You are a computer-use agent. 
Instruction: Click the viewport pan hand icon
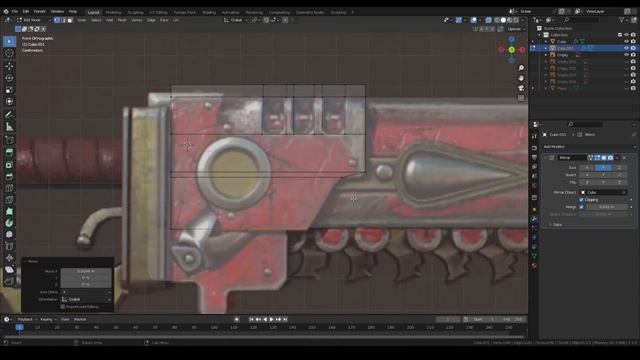pos(521,78)
